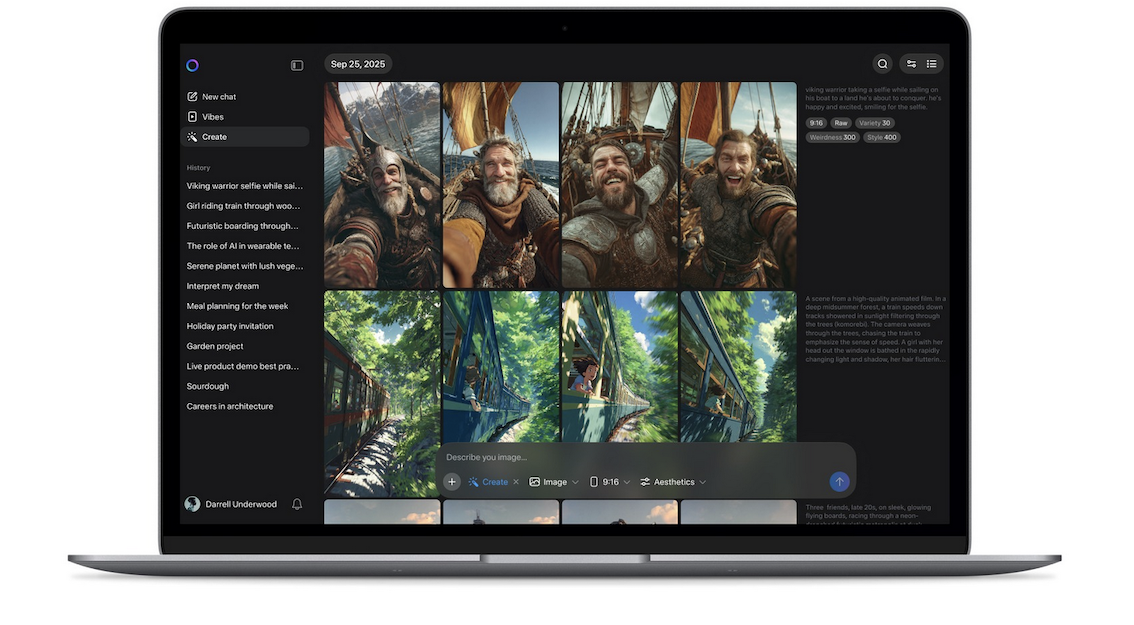Select the Create item in the sidebar
Screen dimensions: 1134x625
[214, 137]
